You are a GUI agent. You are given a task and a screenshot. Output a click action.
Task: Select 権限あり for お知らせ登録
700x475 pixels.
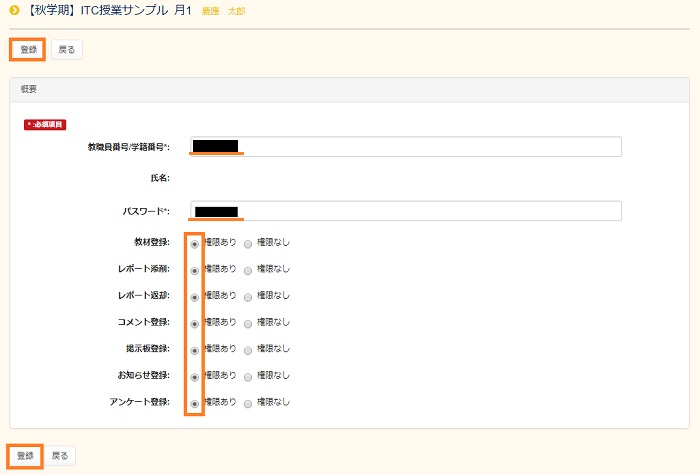194,376
